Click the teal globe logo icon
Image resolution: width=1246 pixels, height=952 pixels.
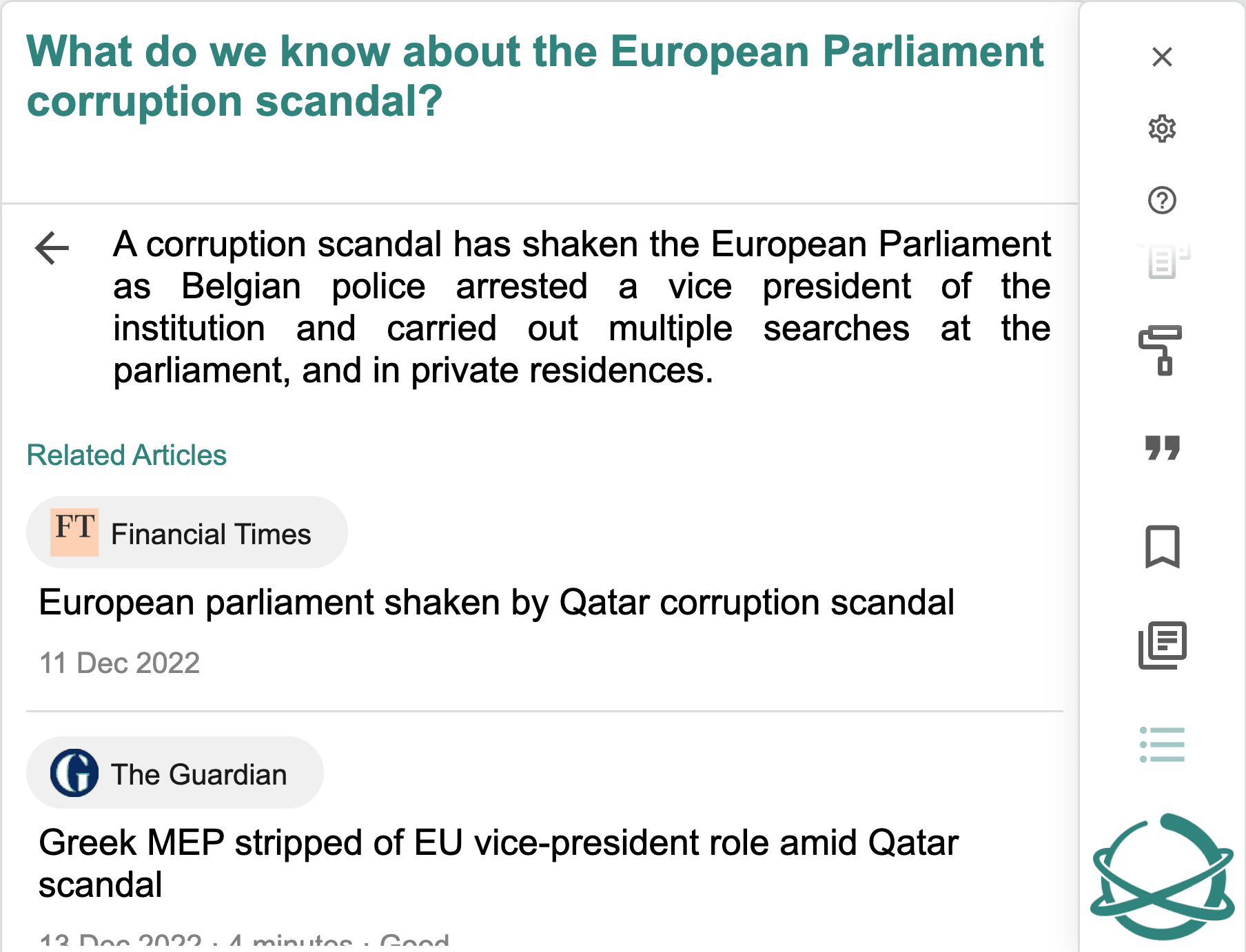[x=1162, y=876]
